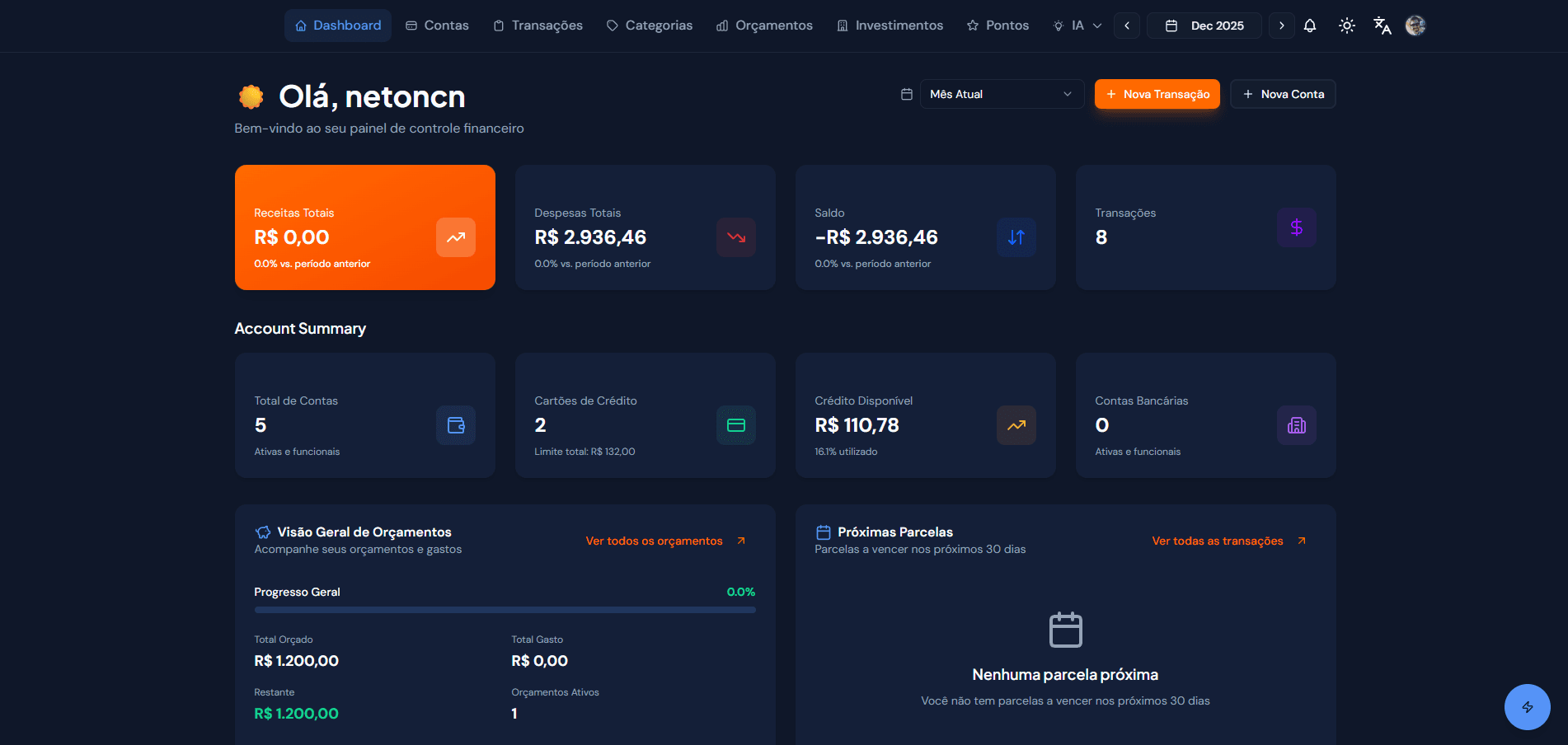
Task: Click the credit card icon on Cartões de Crédito
Action: pyautogui.click(x=735, y=425)
